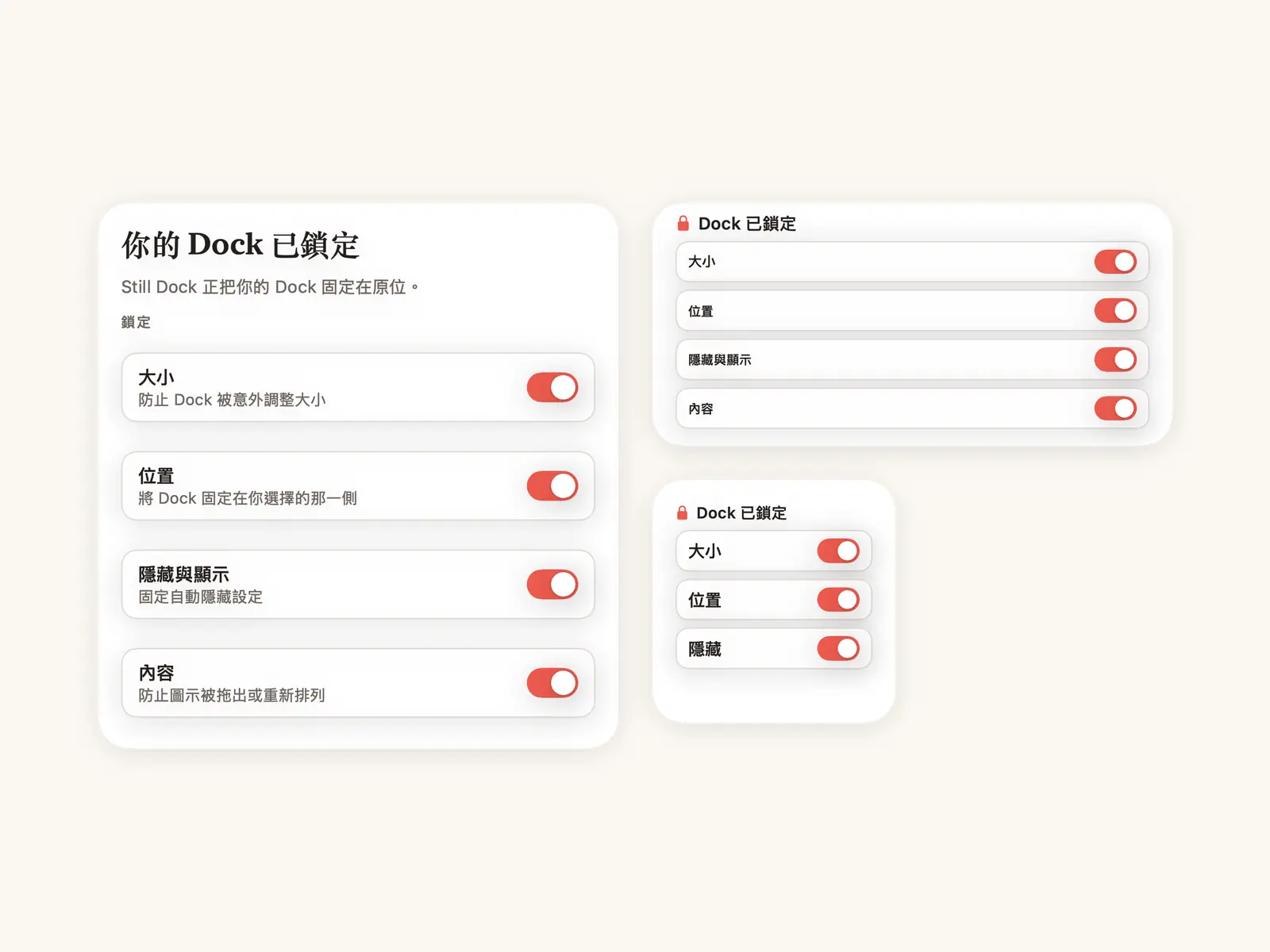Disable 內容 lock in the medium widget
Viewport: 1270px width, 952px height.
(1115, 409)
